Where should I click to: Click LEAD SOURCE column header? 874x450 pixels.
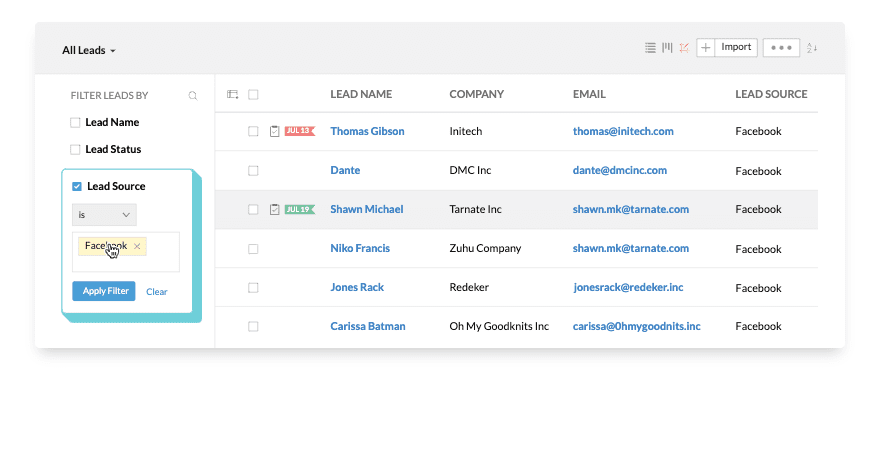click(x=771, y=94)
